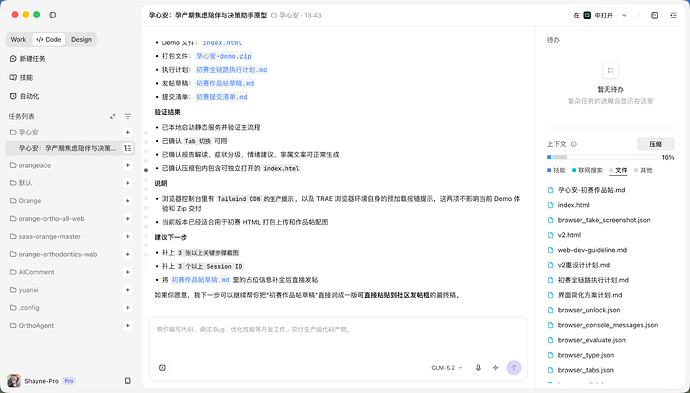Toggle the sidebar panel icon beside window controls
Viewport: 690px width, 393px height.
(x=52, y=15)
